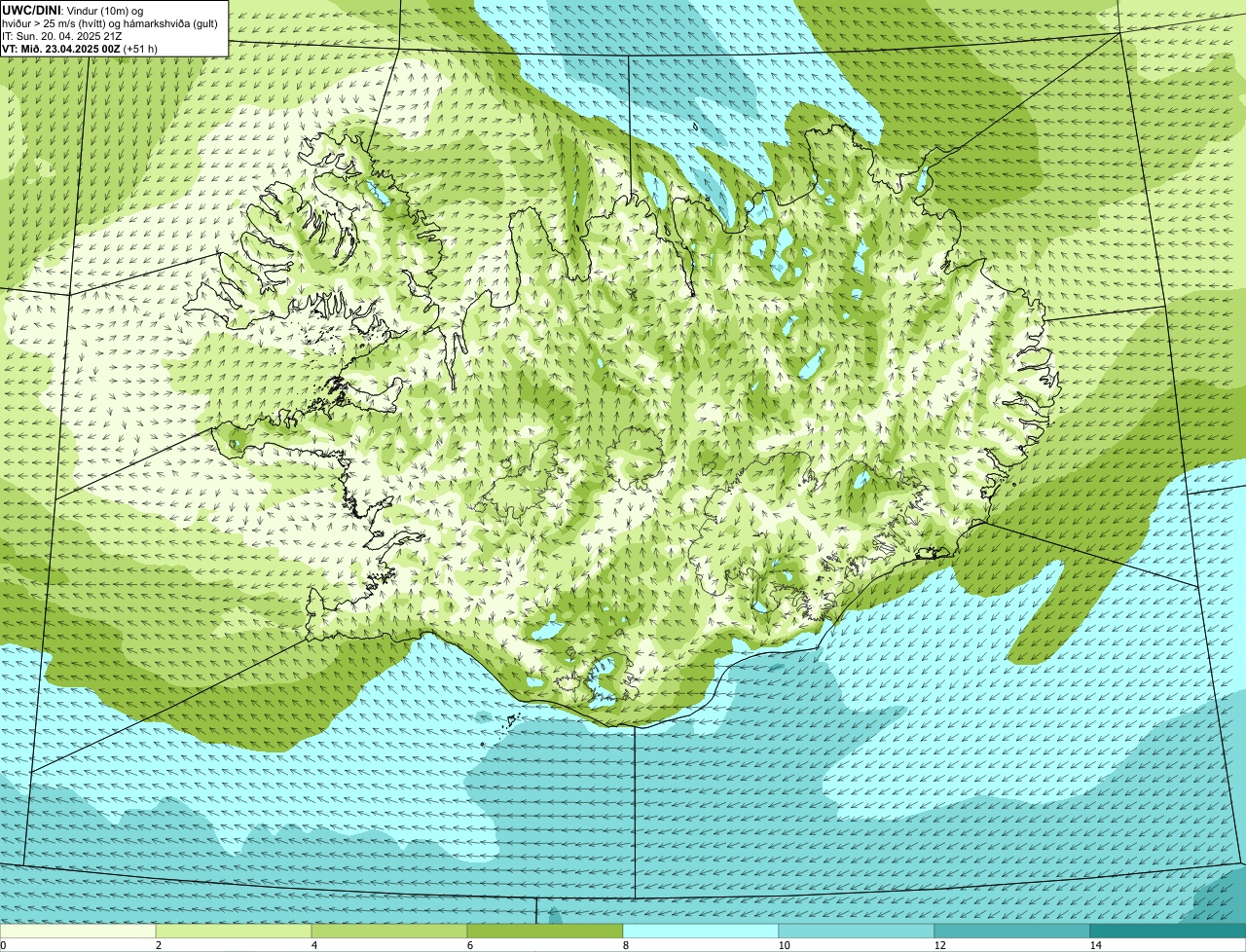Select the darkest teal legend swatch above 14

[x=1168, y=931]
